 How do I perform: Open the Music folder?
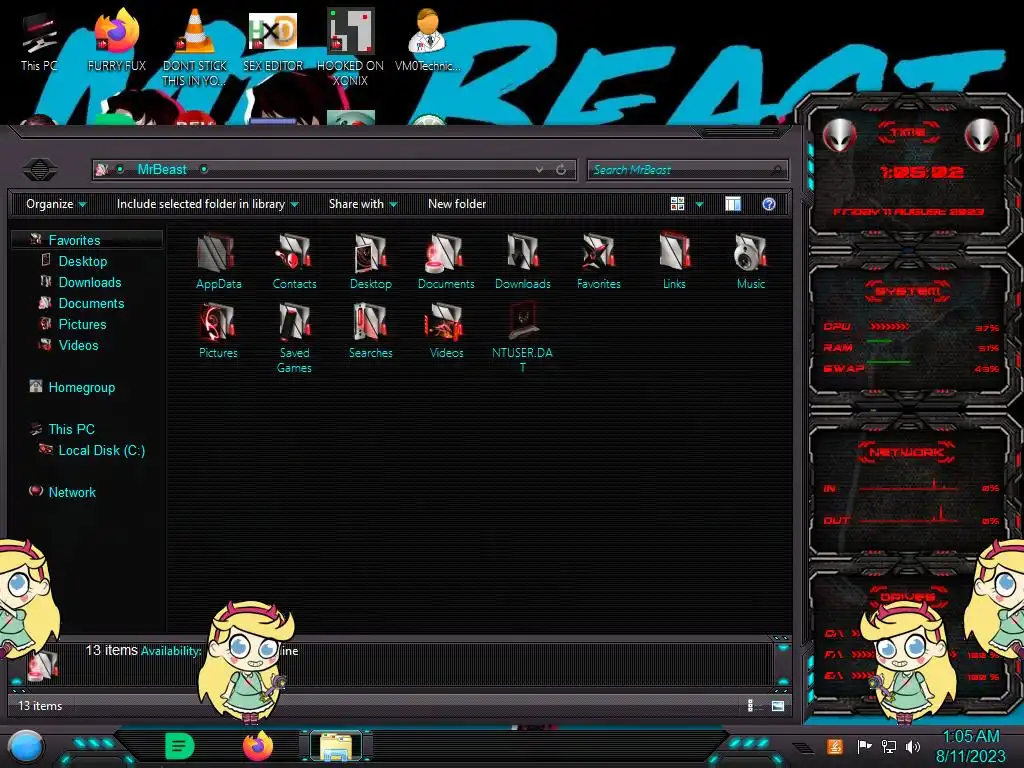click(750, 263)
